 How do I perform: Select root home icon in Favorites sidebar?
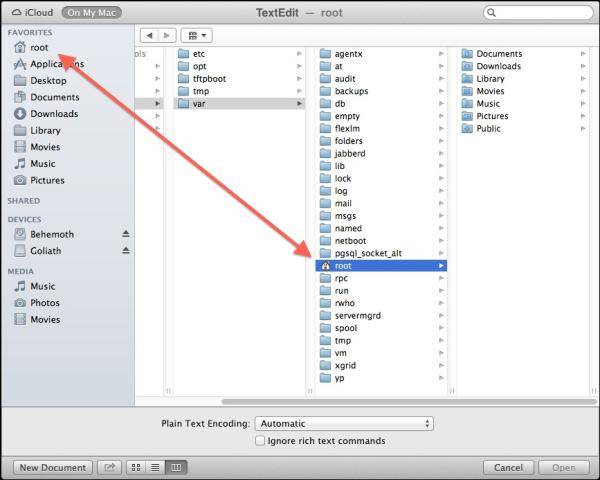tap(20, 47)
